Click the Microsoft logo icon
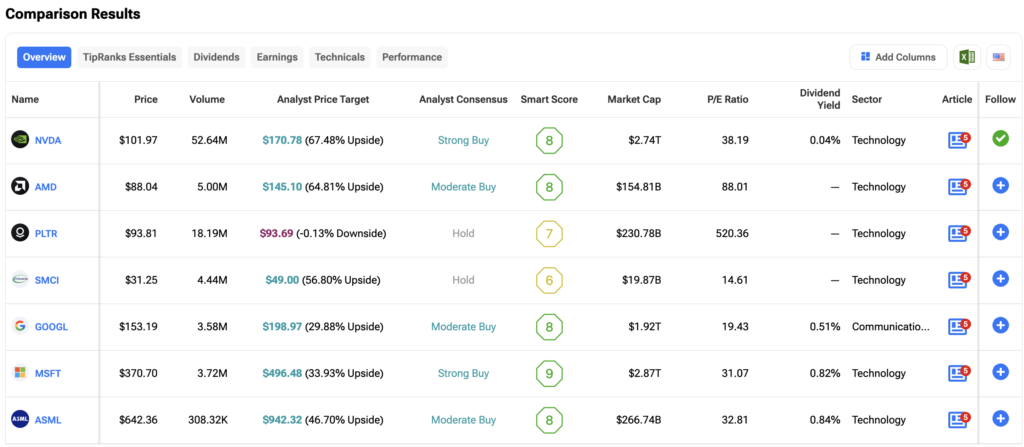 coord(20,372)
